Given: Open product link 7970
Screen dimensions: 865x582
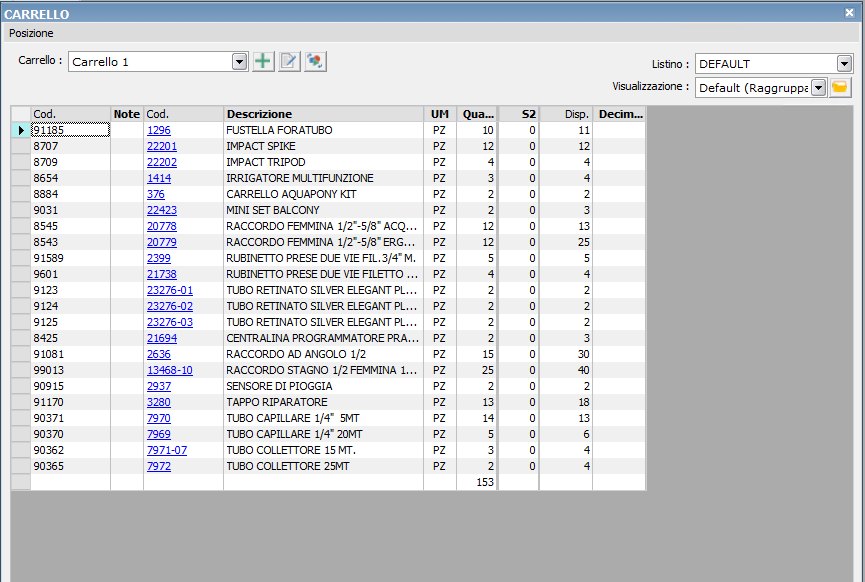Looking at the screenshot, I should pos(159,418).
